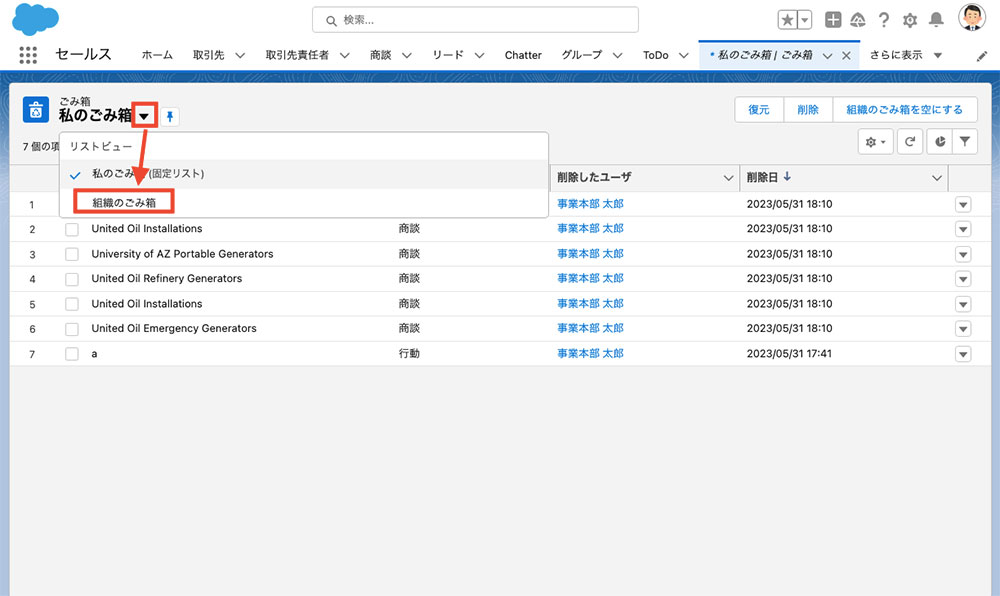Open the App Launcher grid icon

click(28, 55)
